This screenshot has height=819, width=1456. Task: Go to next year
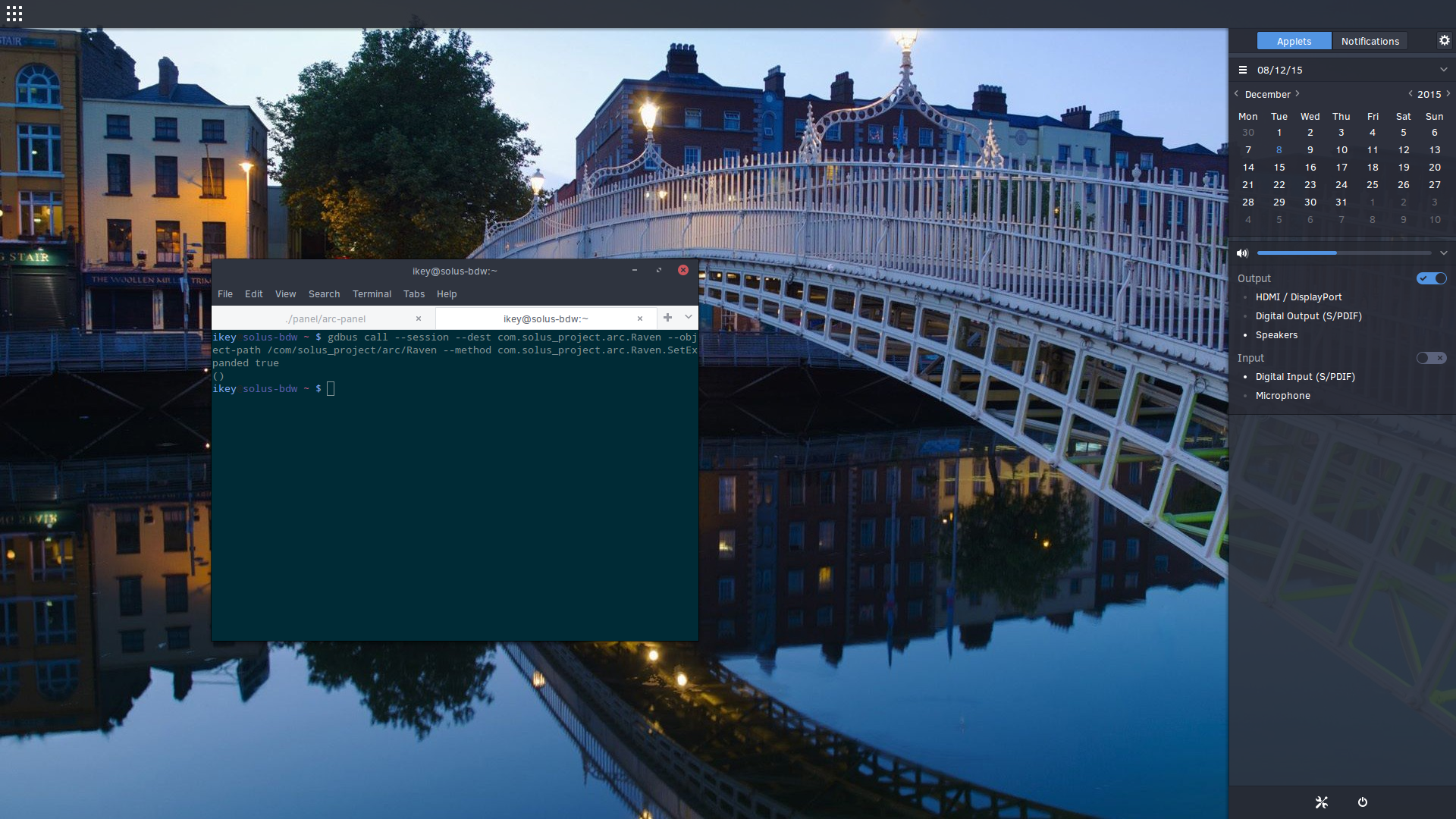[x=1448, y=94]
